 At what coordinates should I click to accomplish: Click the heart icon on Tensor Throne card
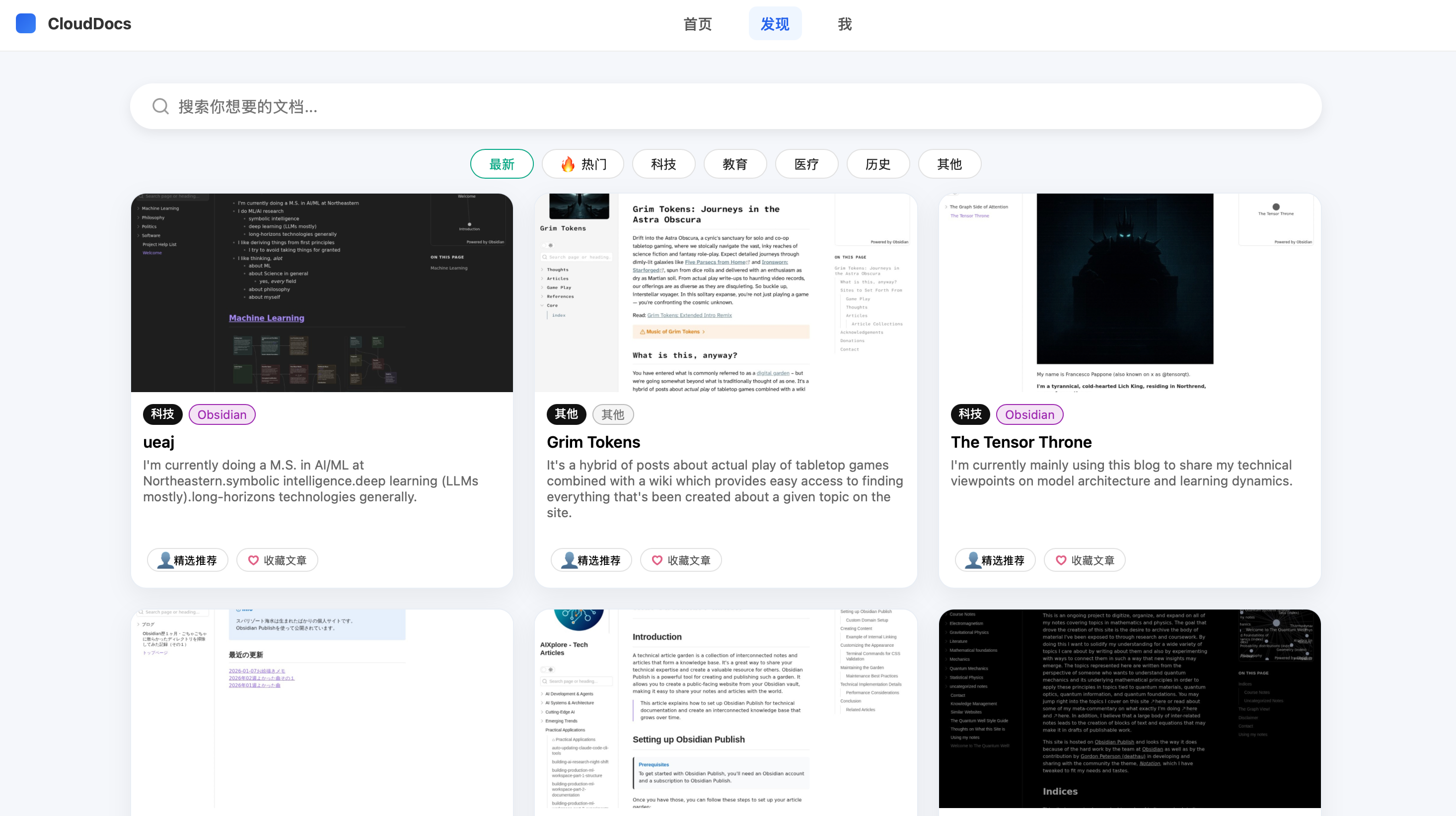point(1061,560)
